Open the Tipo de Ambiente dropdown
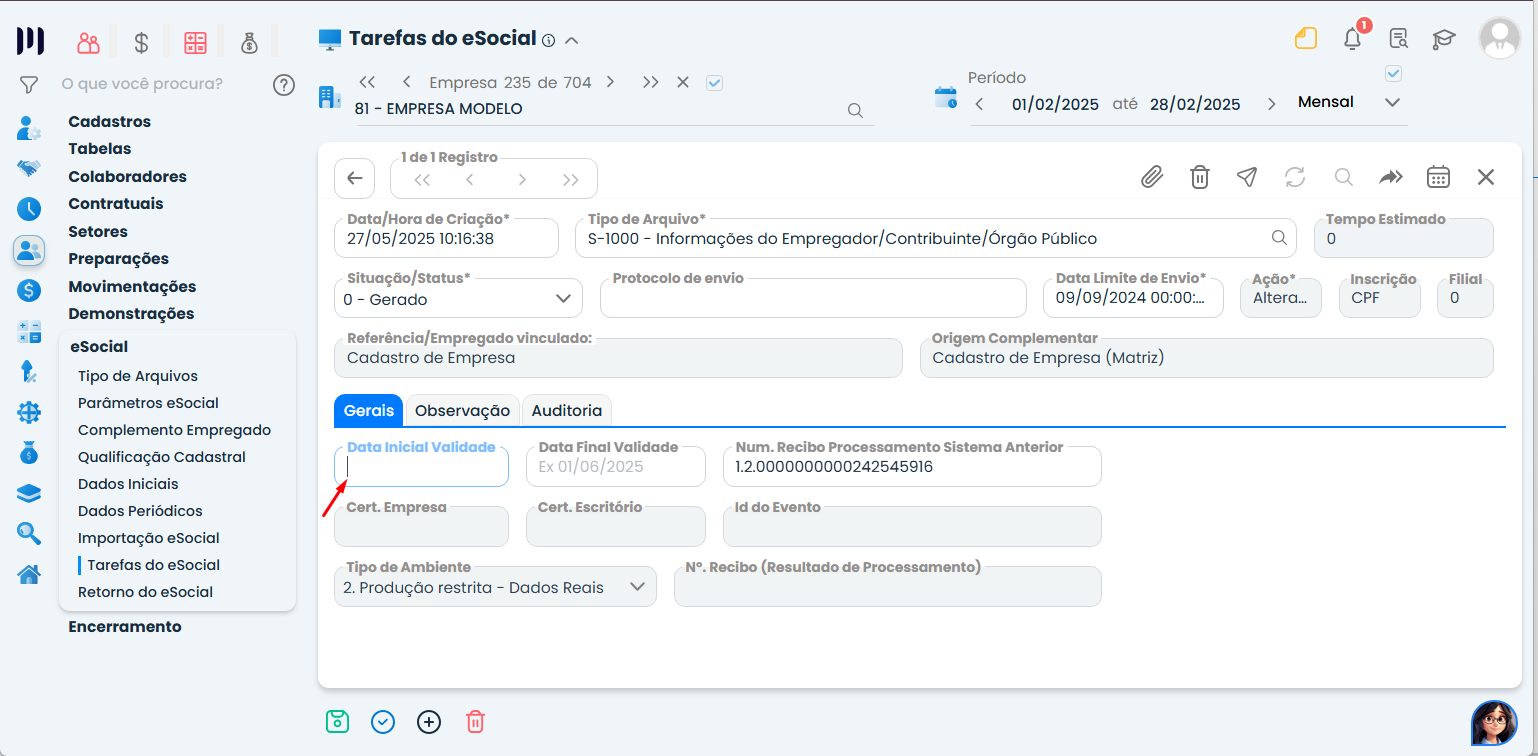The image size is (1538, 756). click(x=637, y=587)
